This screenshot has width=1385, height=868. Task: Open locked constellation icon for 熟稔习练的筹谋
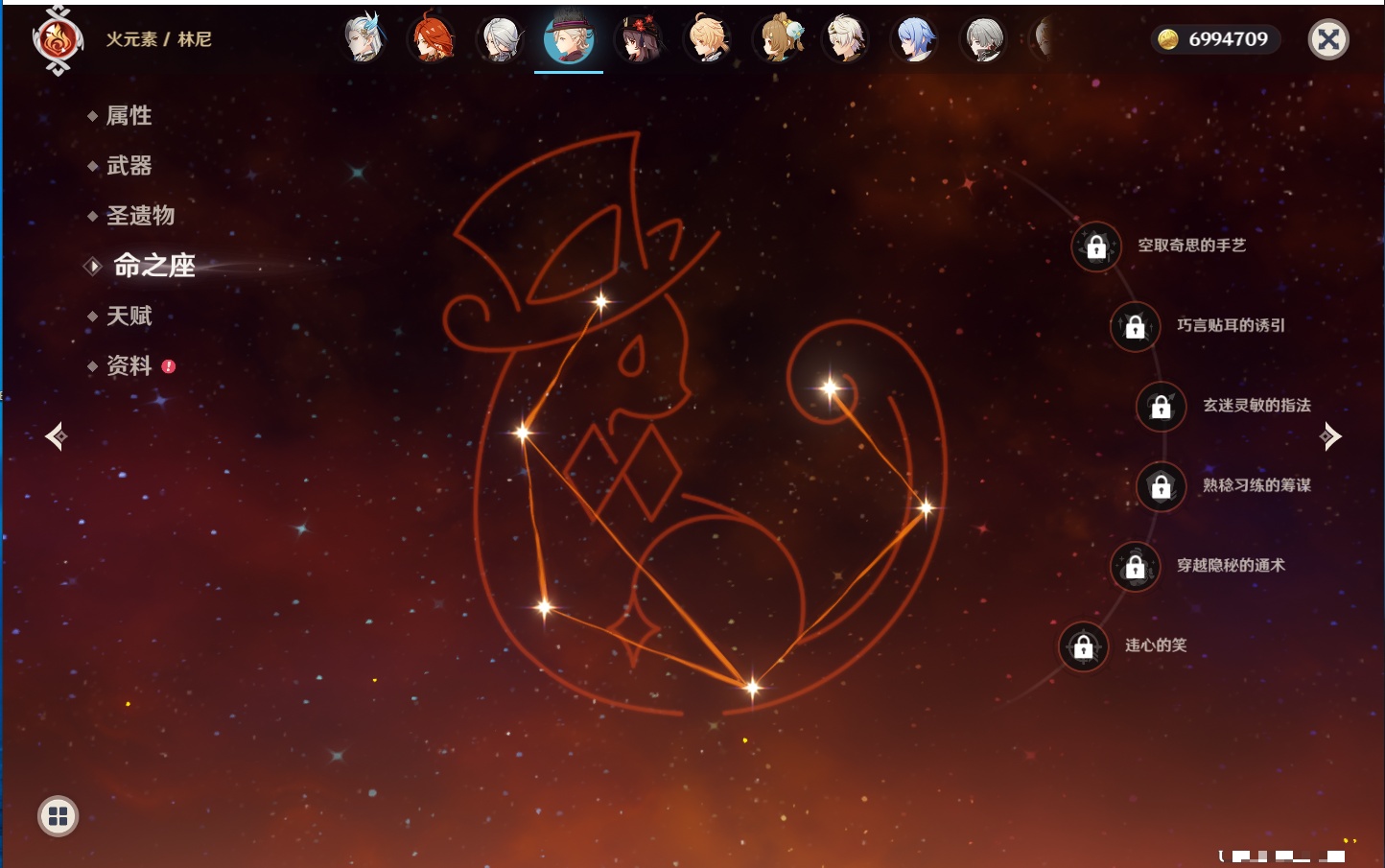click(x=1162, y=486)
